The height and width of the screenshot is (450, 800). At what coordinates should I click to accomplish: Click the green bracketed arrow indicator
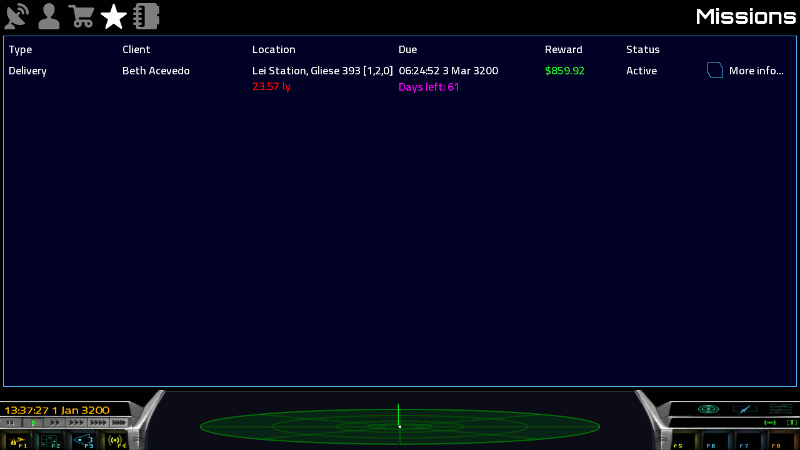tap(770, 422)
